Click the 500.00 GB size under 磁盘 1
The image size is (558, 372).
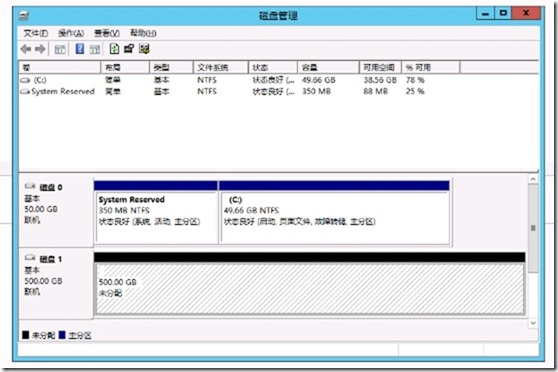coord(43,281)
